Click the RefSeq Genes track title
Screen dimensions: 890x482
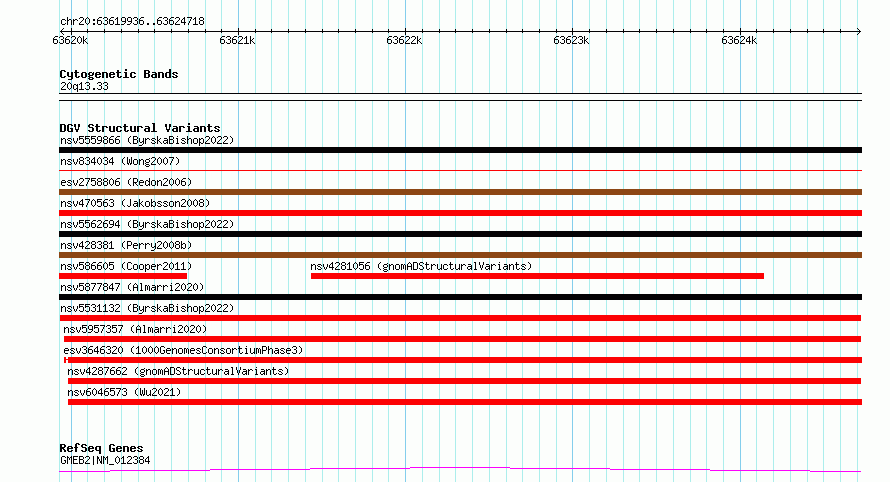click(101, 448)
